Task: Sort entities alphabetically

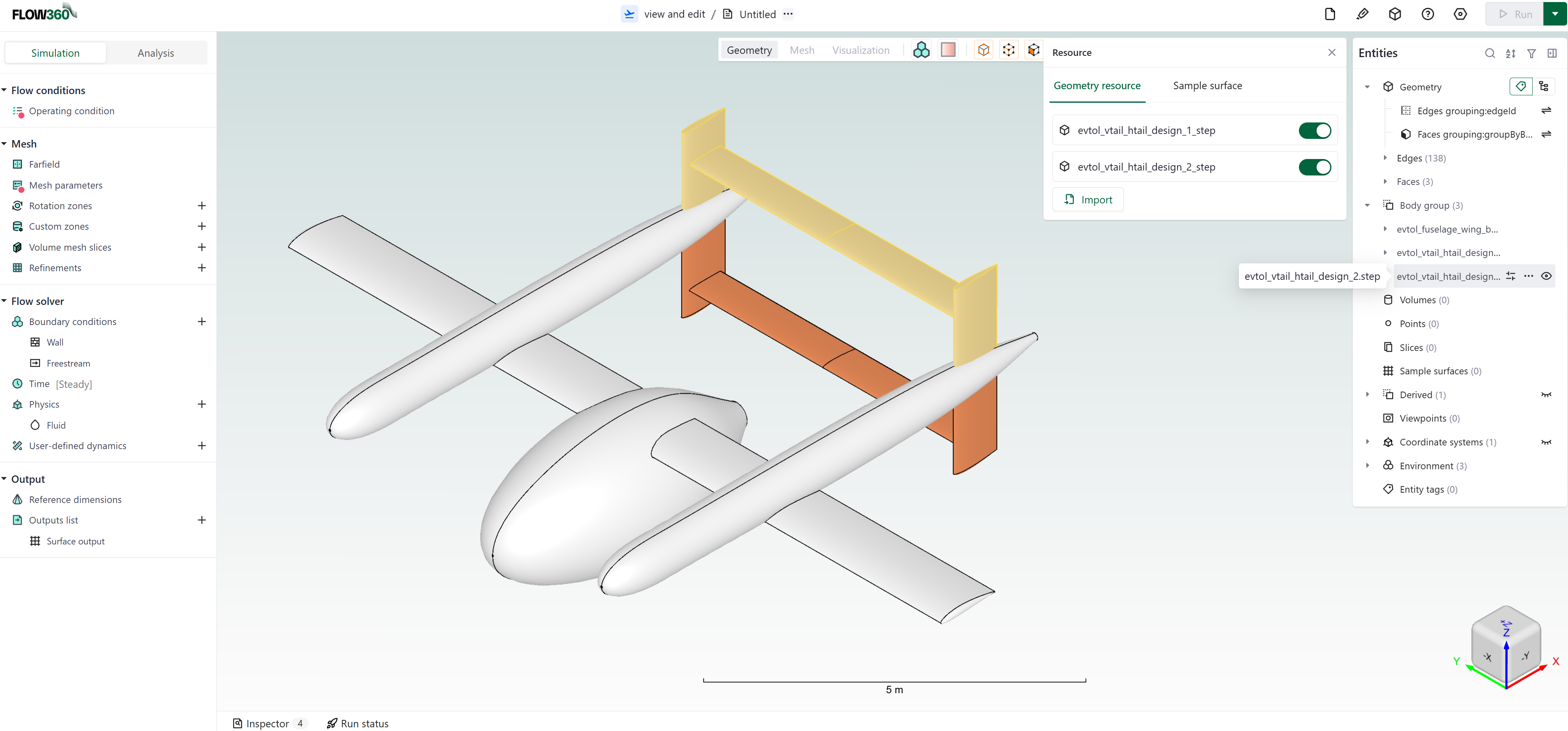Action: (1511, 53)
